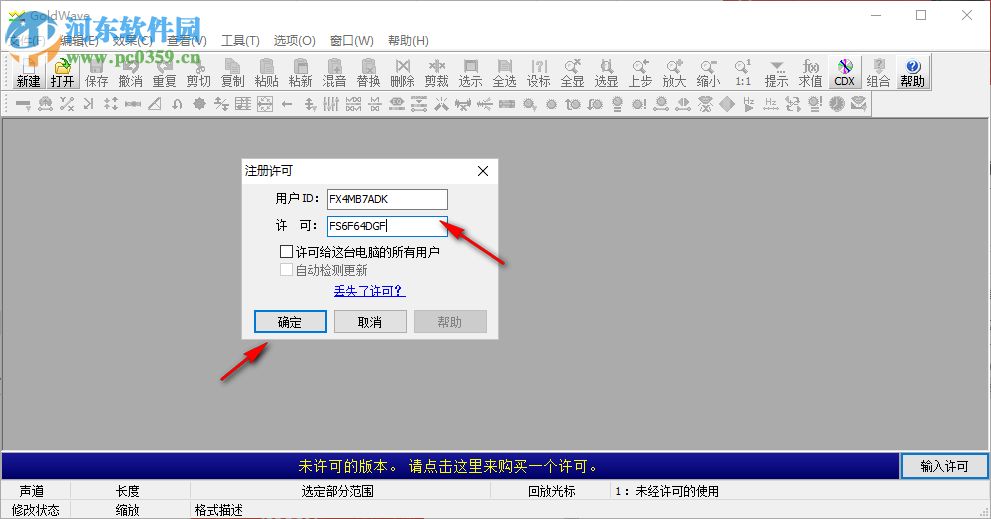Click the unlicensed version purchase banner
Image resolution: width=991 pixels, height=519 pixels.
coord(450,467)
